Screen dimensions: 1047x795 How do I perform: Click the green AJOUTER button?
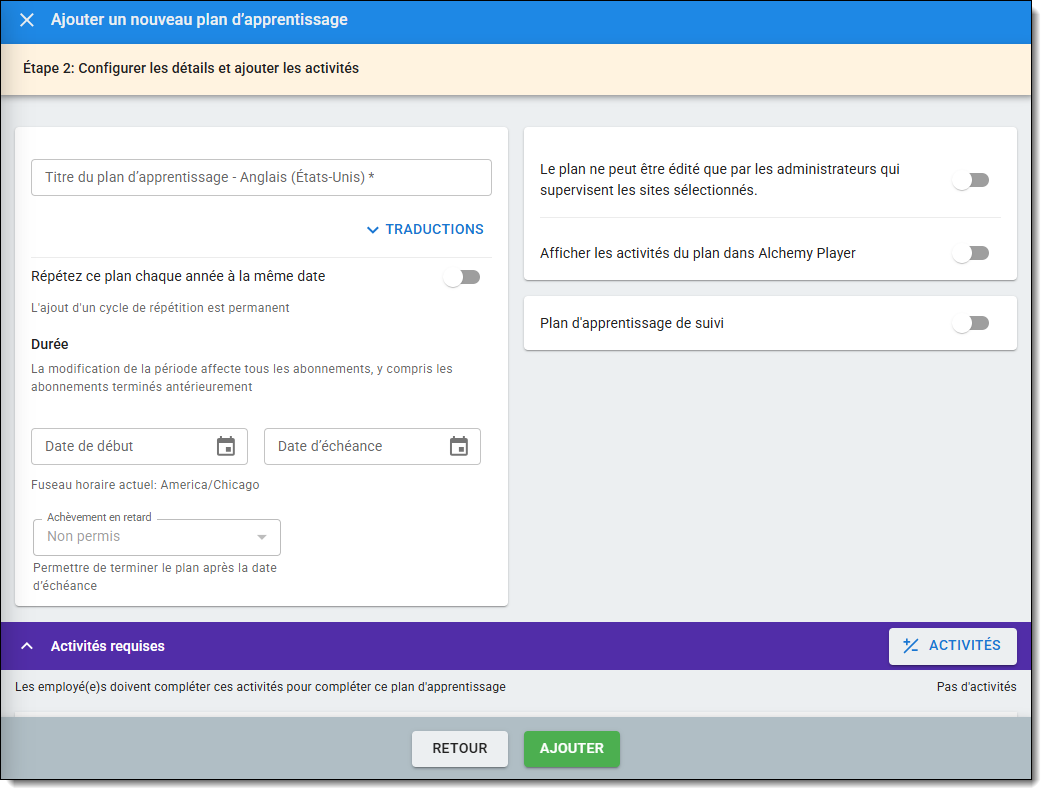571,748
